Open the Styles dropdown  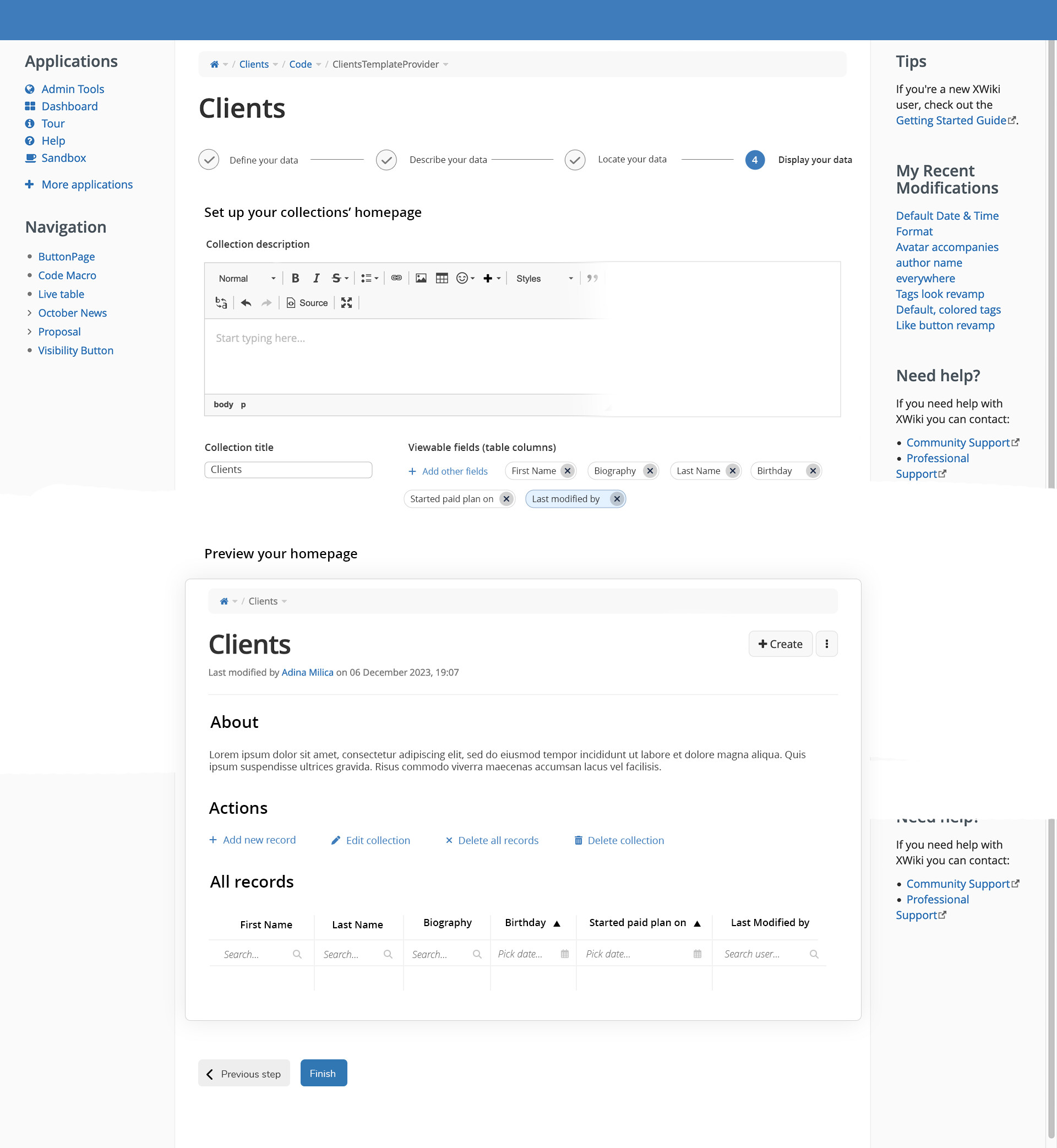[544, 279]
